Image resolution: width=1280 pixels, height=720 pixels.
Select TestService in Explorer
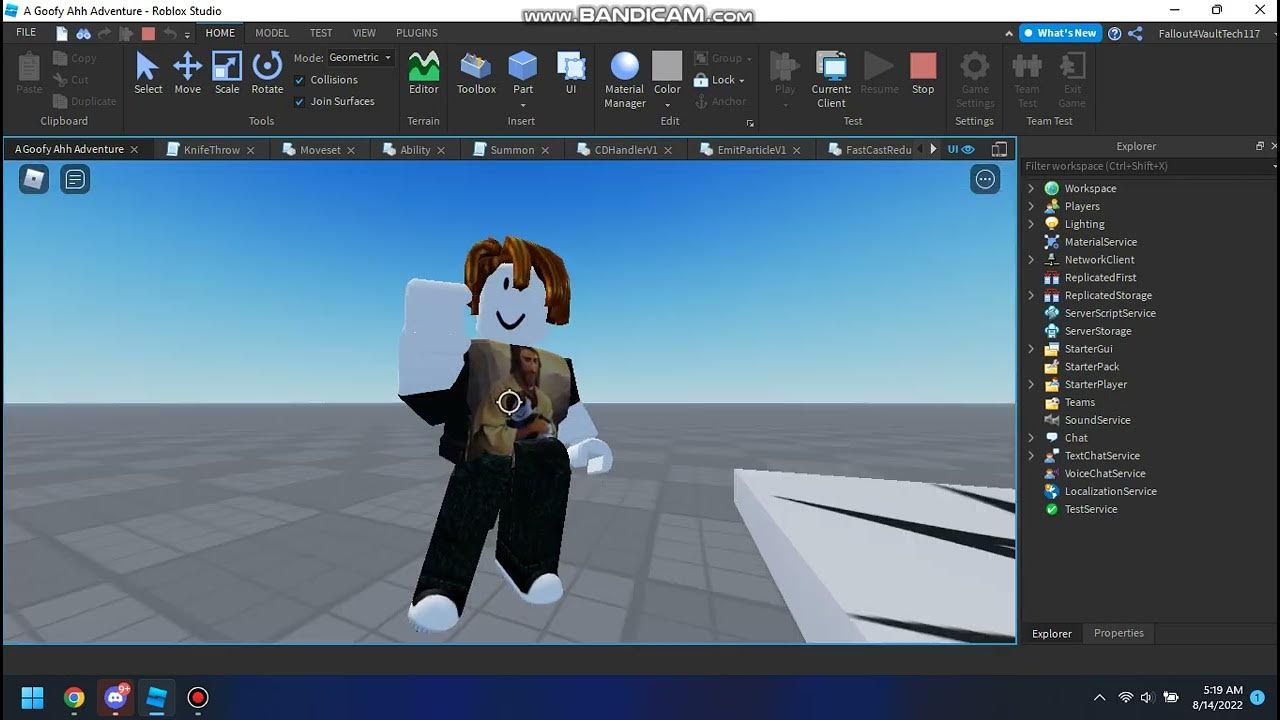point(1091,509)
